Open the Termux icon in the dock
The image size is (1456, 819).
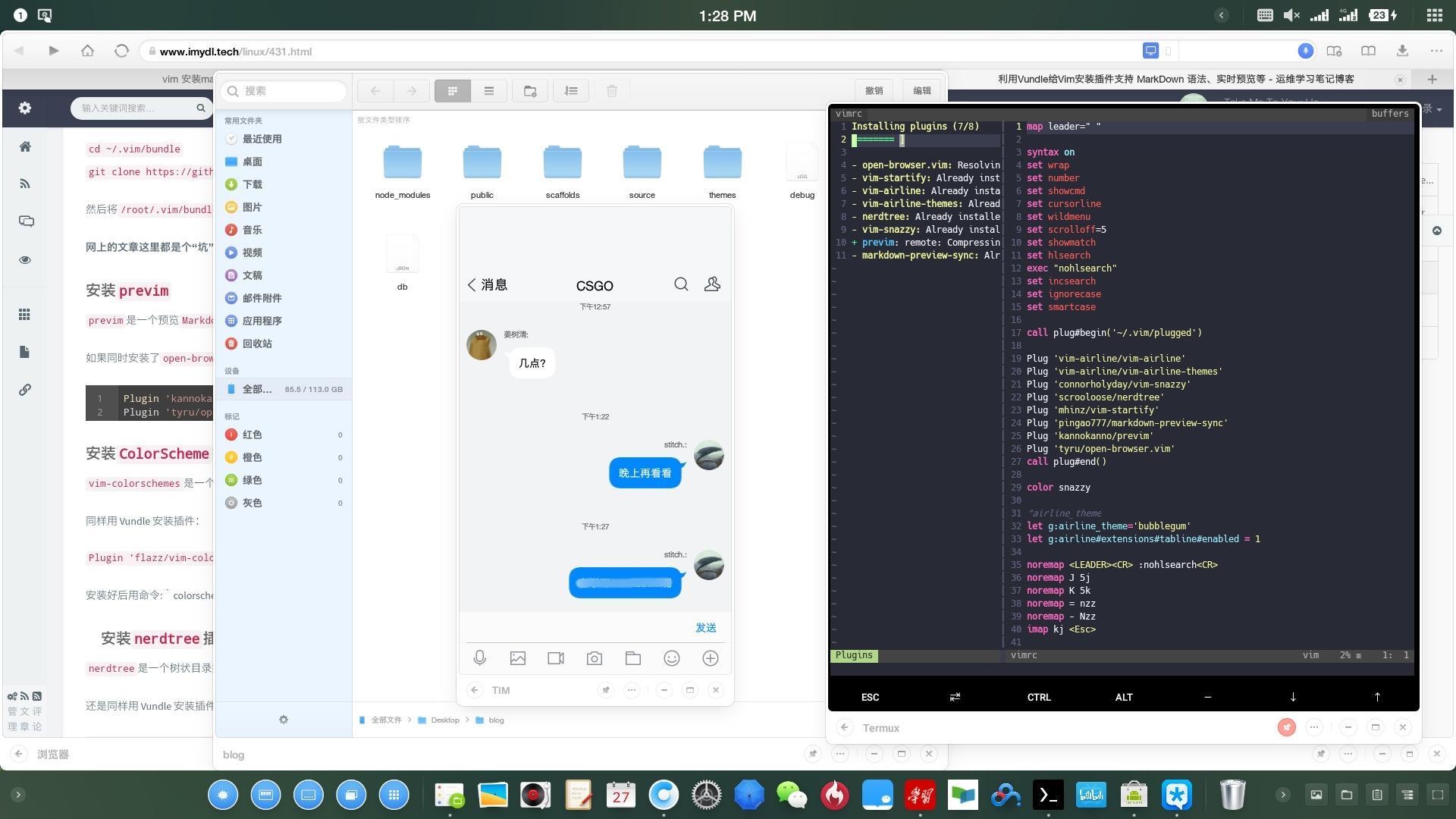[1048, 795]
